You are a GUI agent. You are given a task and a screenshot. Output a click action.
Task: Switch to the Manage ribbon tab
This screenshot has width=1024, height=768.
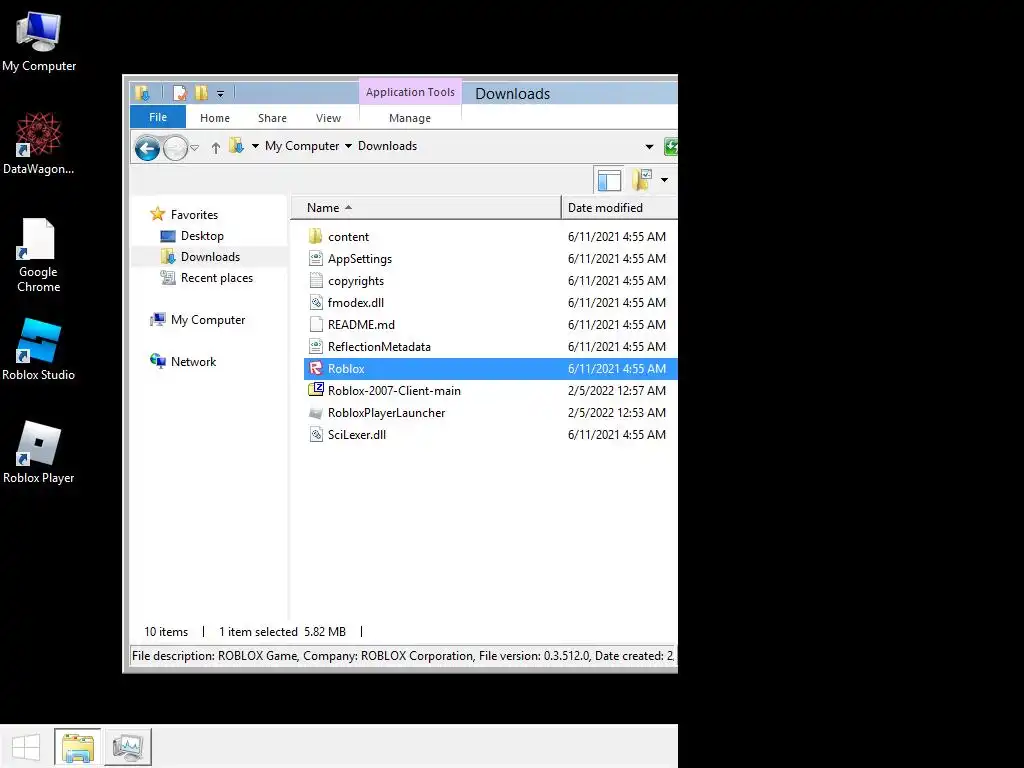coord(410,118)
